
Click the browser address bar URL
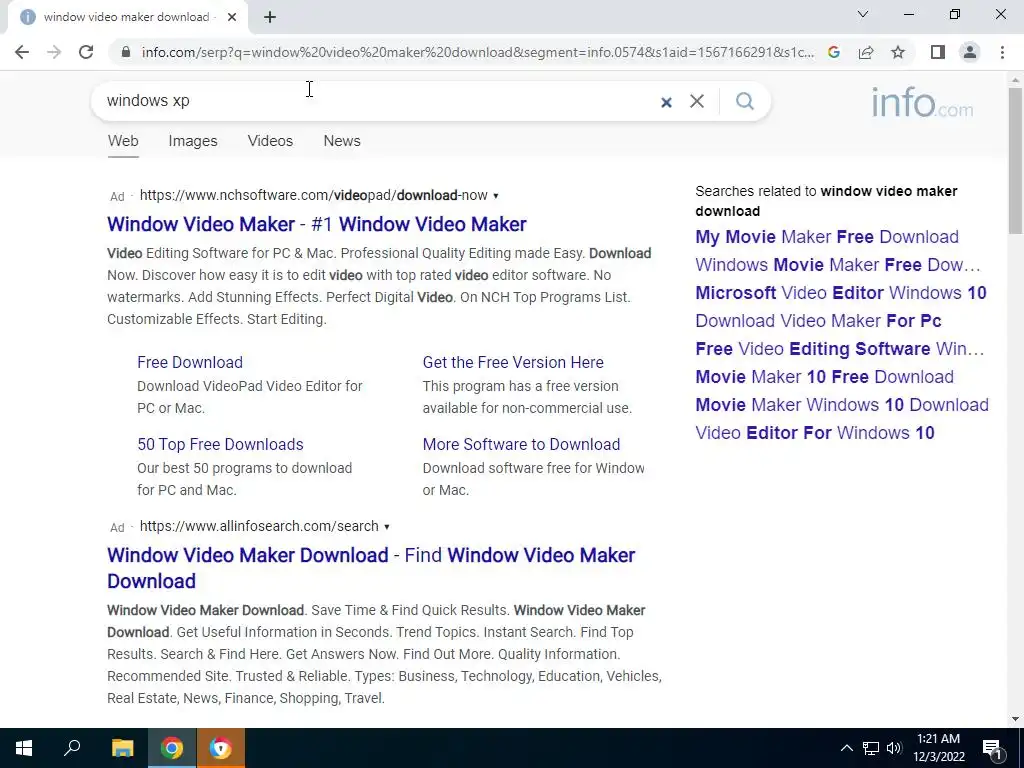point(477,52)
